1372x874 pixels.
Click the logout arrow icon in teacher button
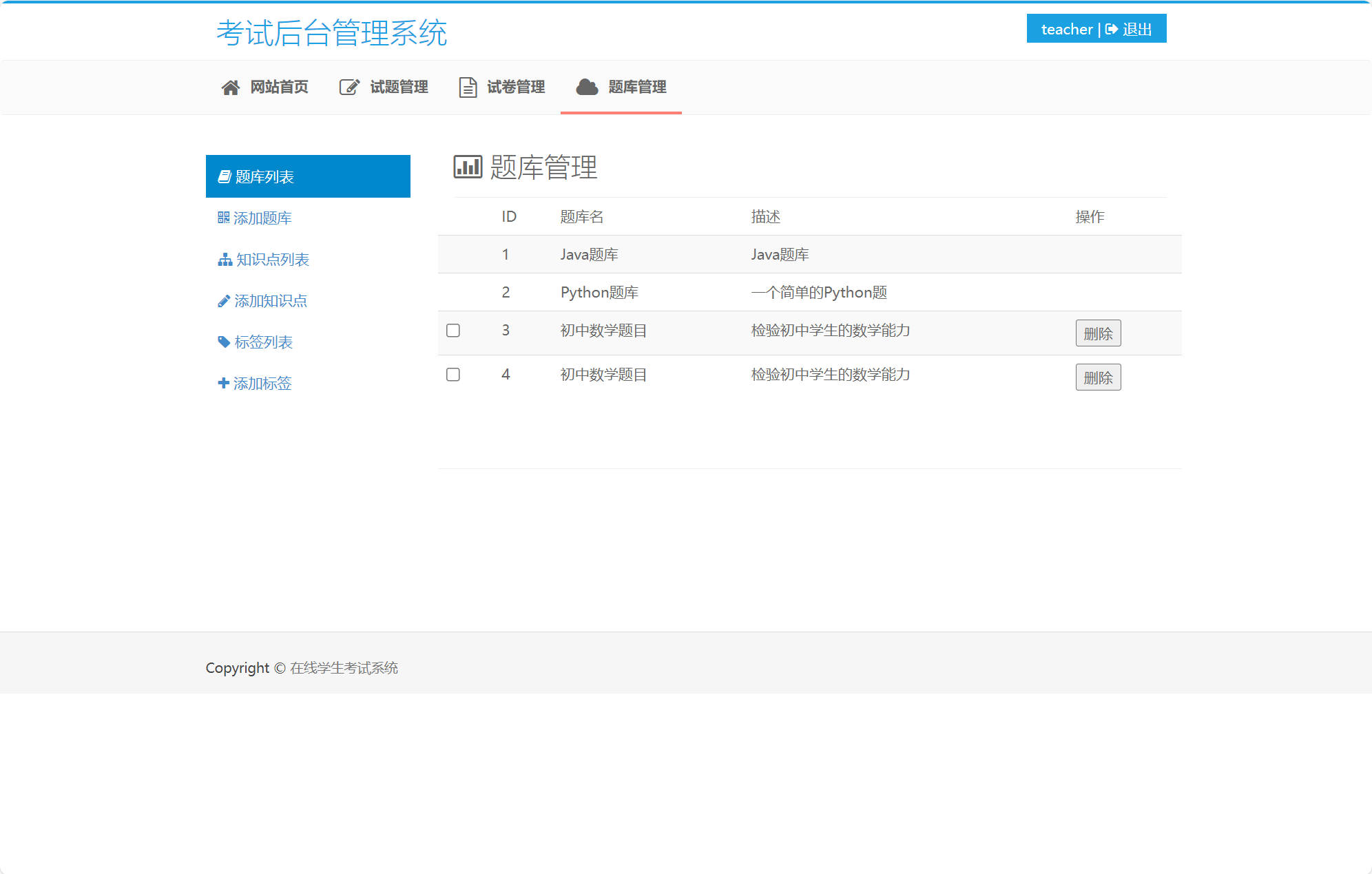point(1112,29)
